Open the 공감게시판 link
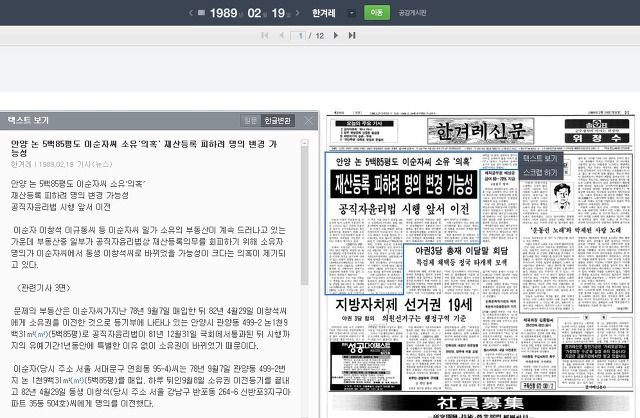 click(x=412, y=13)
